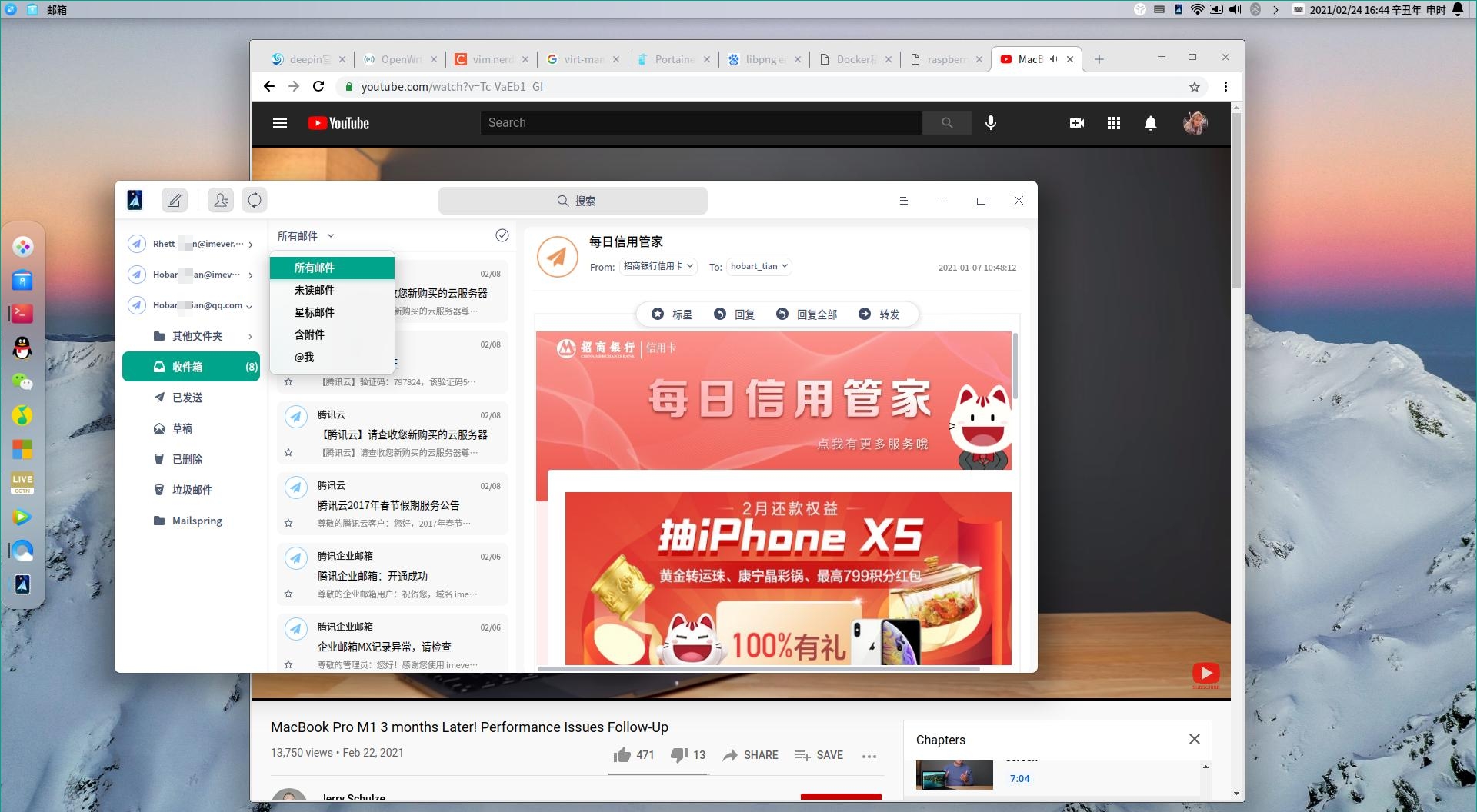Select 星标邮件 in the filter menu
The height and width of the screenshot is (812, 1477).
332,312
